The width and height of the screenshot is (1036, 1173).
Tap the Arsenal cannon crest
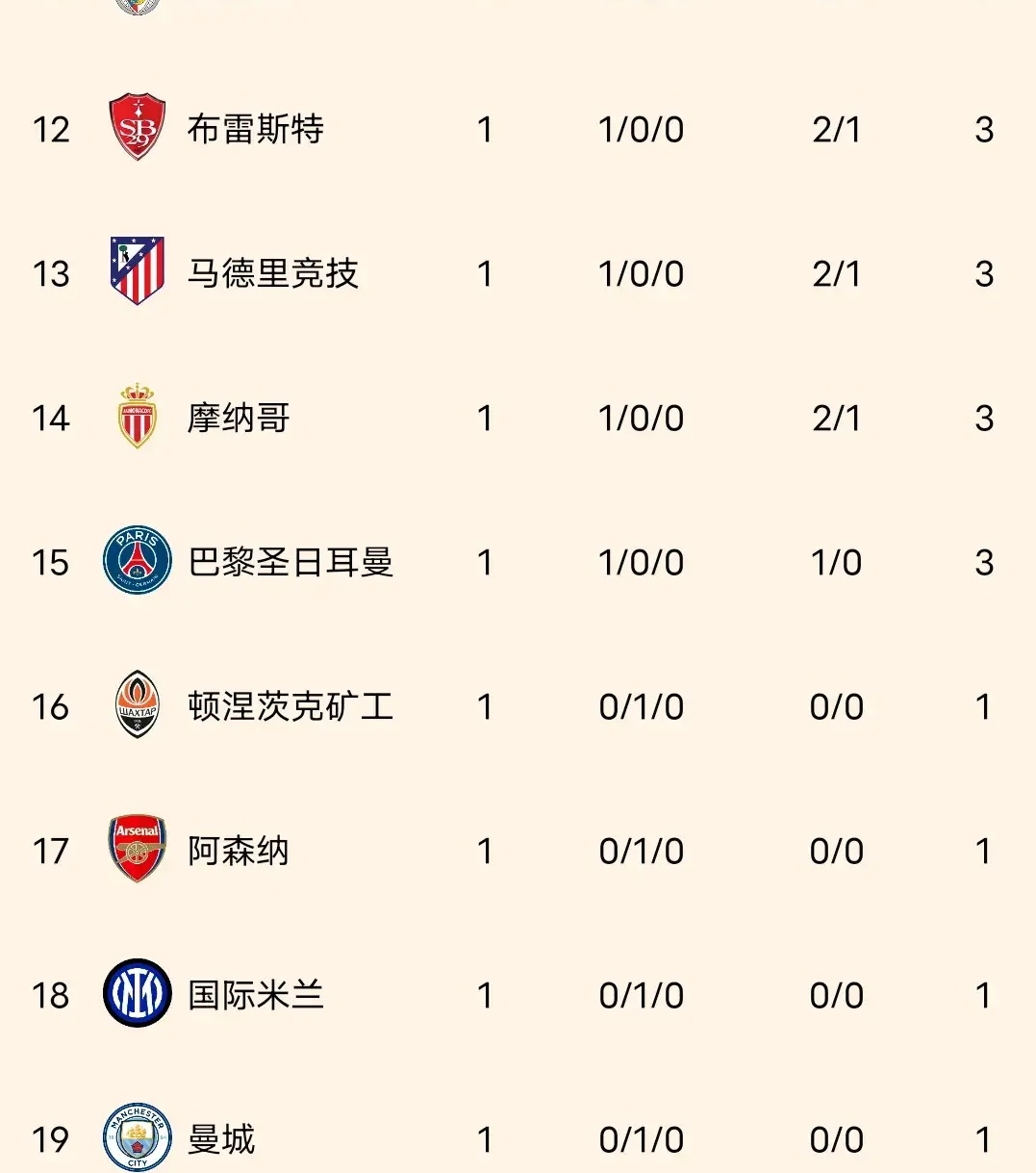tap(138, 850)
